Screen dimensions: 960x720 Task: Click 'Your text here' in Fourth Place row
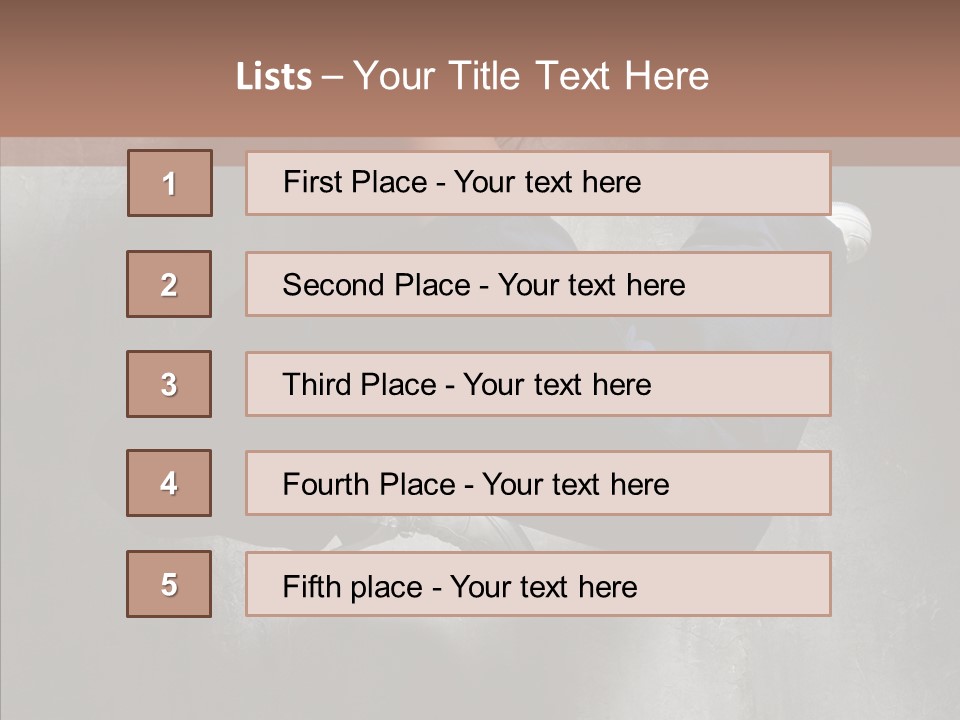[575, 485]
